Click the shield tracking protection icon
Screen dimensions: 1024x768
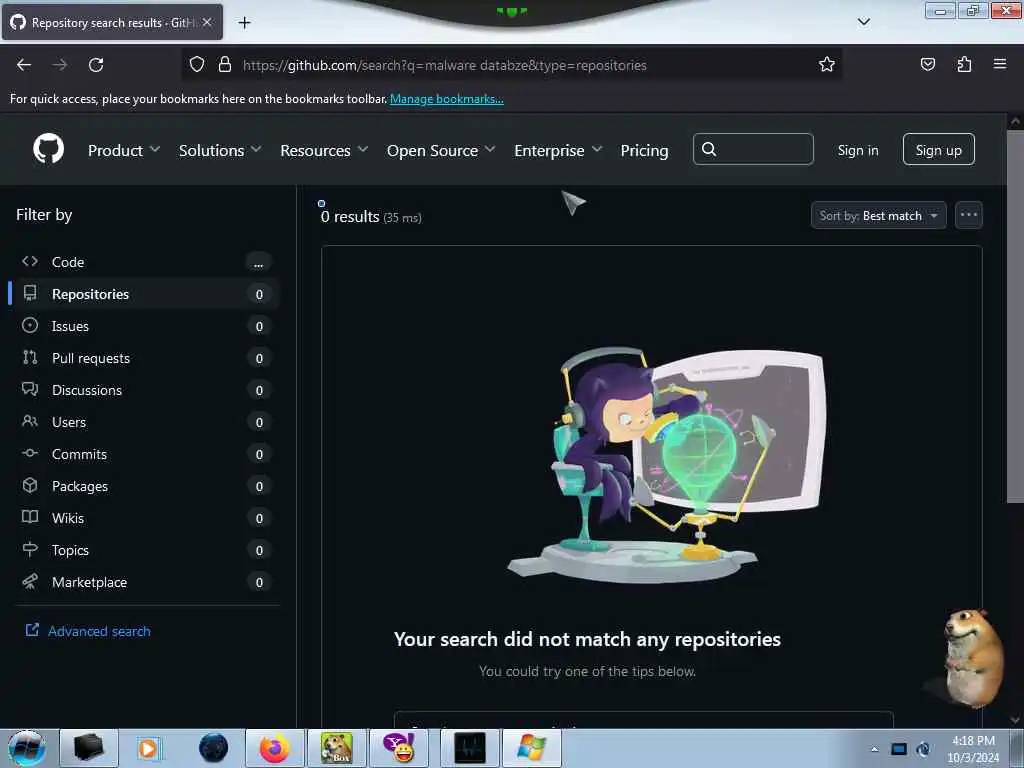tap(197, 64)
